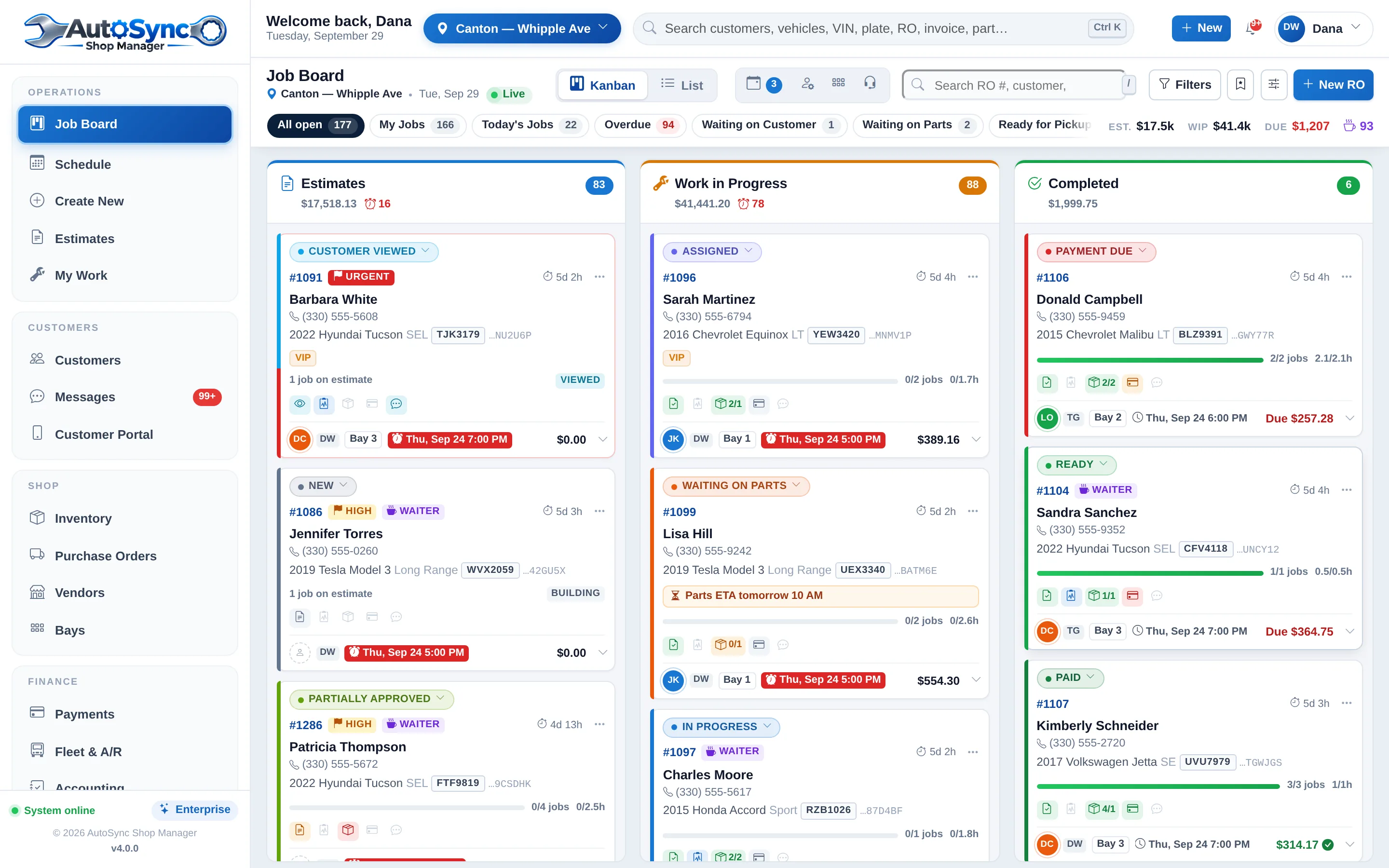
Task: Open the technician assignment icon in toolbar
Action: coord(807,84)
